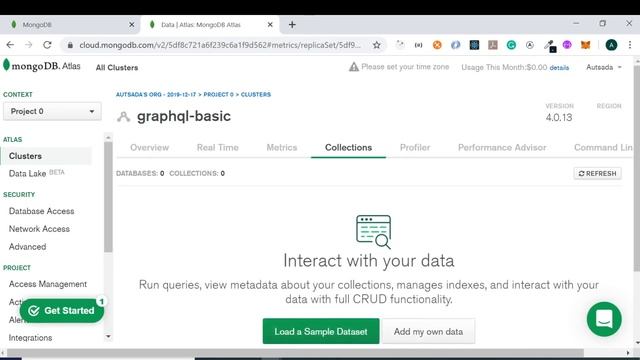Viewport: 640px width, 360px height.
Task: Select the Collections tab
Action: tap(348, 147)
